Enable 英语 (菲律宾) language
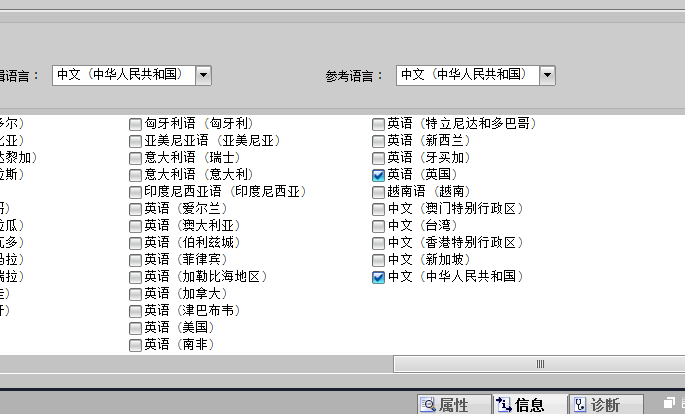This screenshot has width=685, height=414. [135, 261]
